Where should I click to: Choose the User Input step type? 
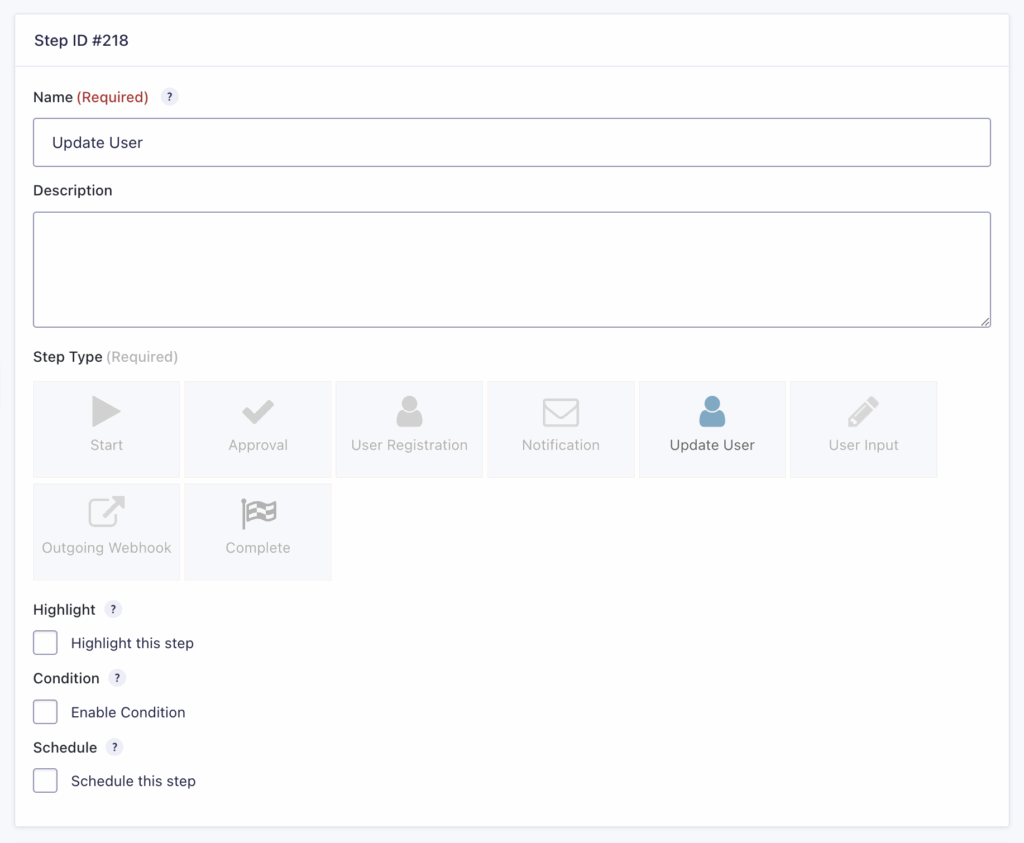(863, 428)
